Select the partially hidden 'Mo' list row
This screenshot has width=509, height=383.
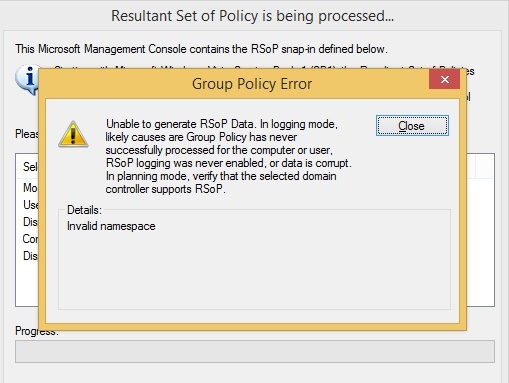(30, 188)
